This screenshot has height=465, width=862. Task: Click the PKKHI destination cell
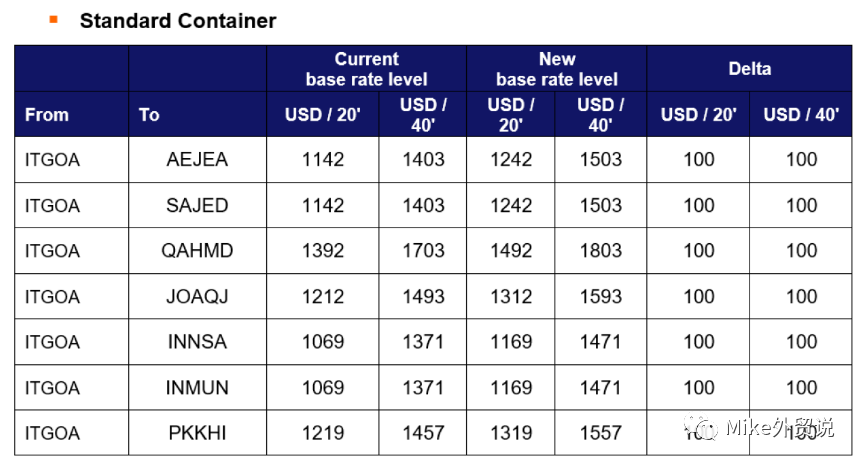point(197,433)
